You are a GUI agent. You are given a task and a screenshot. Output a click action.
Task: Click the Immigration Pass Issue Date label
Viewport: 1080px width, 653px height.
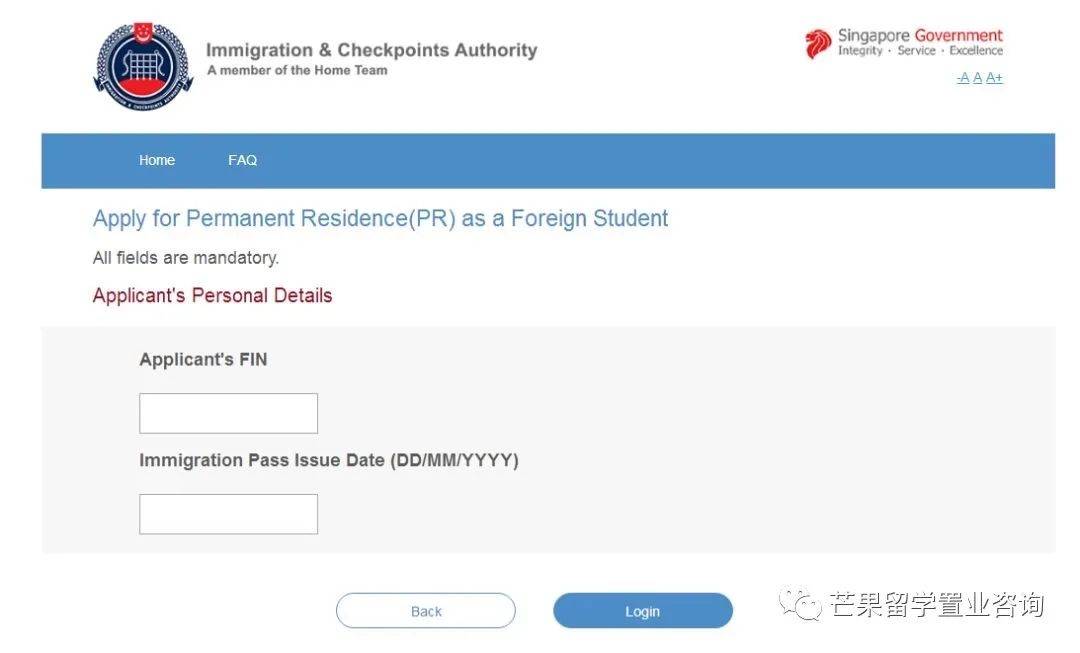pyautogui.click(x=328, y=460)
